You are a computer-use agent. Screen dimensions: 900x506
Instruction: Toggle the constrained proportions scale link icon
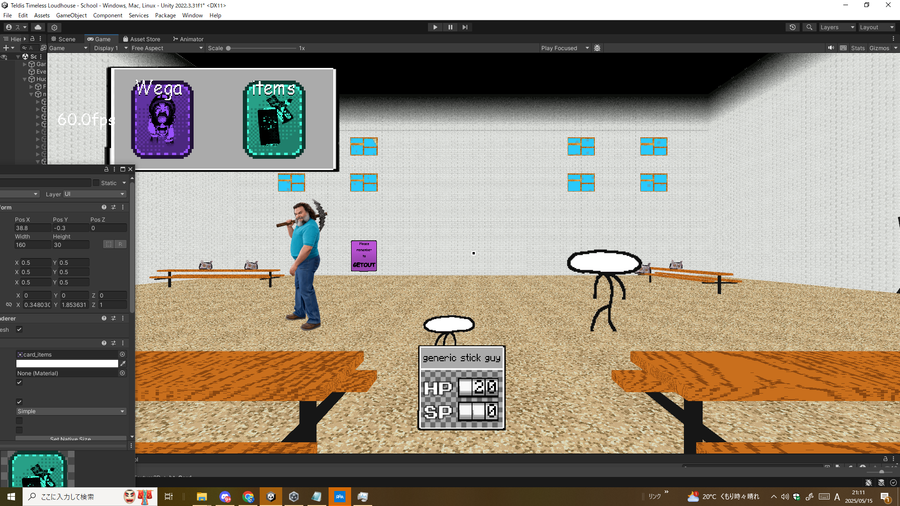click(x=9, y=305)
